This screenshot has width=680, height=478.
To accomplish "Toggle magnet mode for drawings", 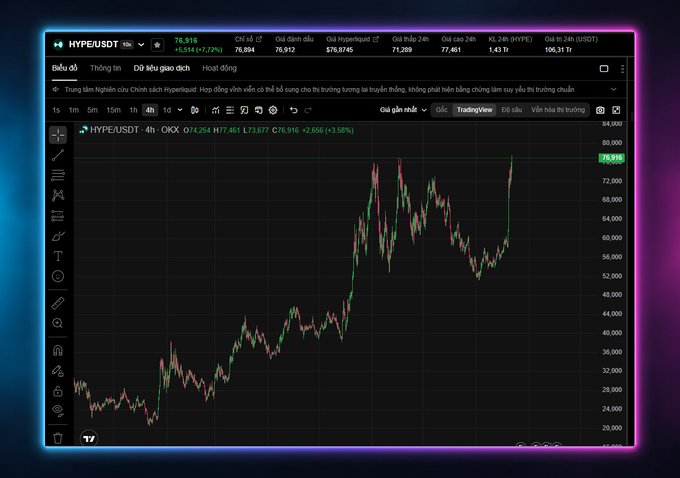I will click(58, 350).
